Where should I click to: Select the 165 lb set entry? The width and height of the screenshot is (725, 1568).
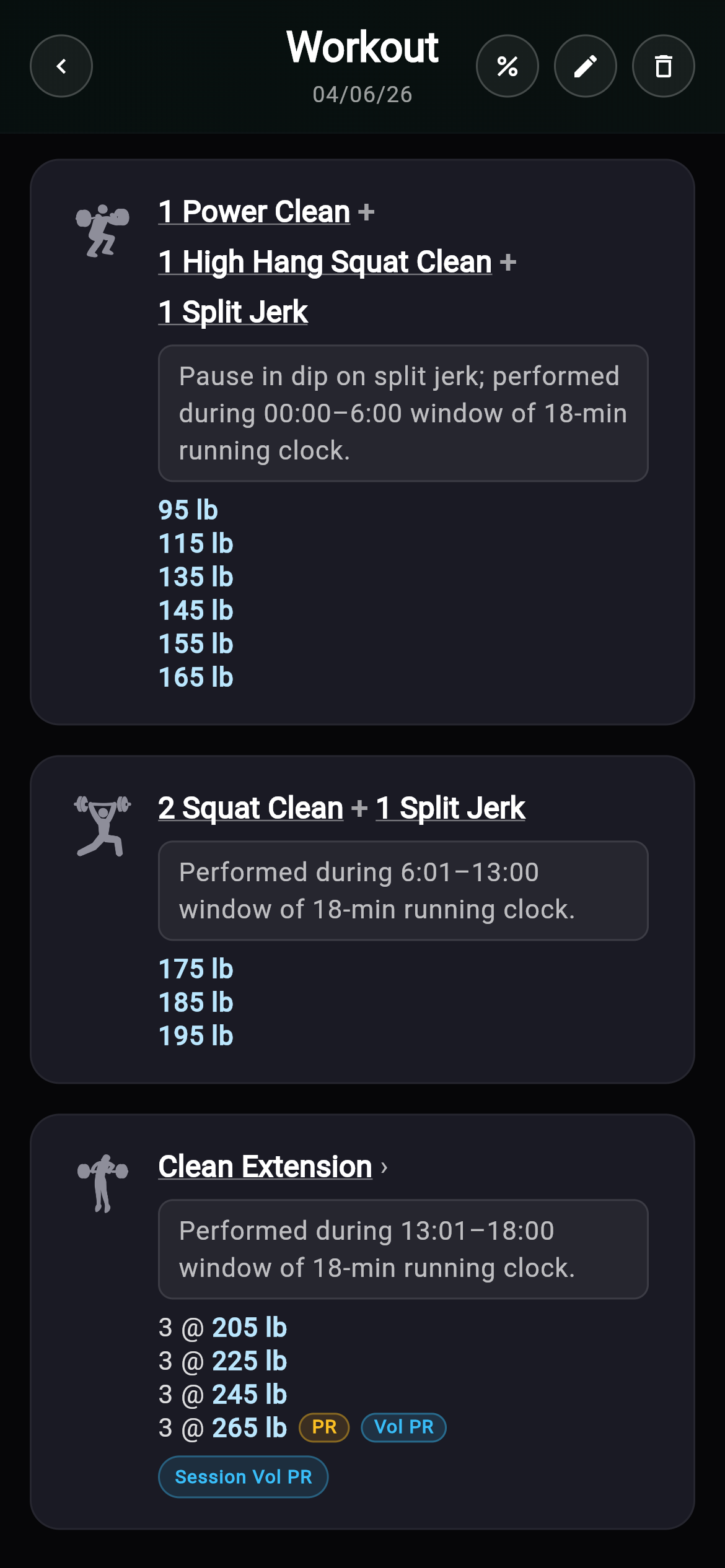click(196, 677)
